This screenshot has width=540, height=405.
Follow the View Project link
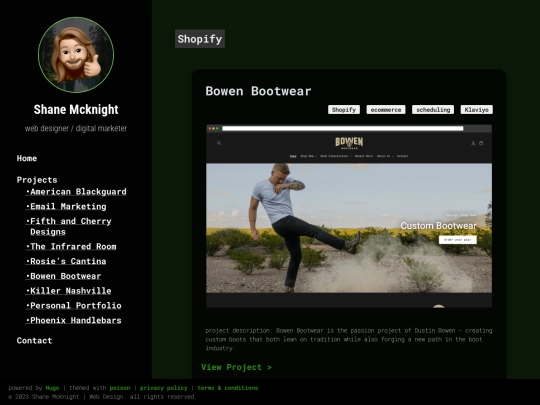coord(237,367)
